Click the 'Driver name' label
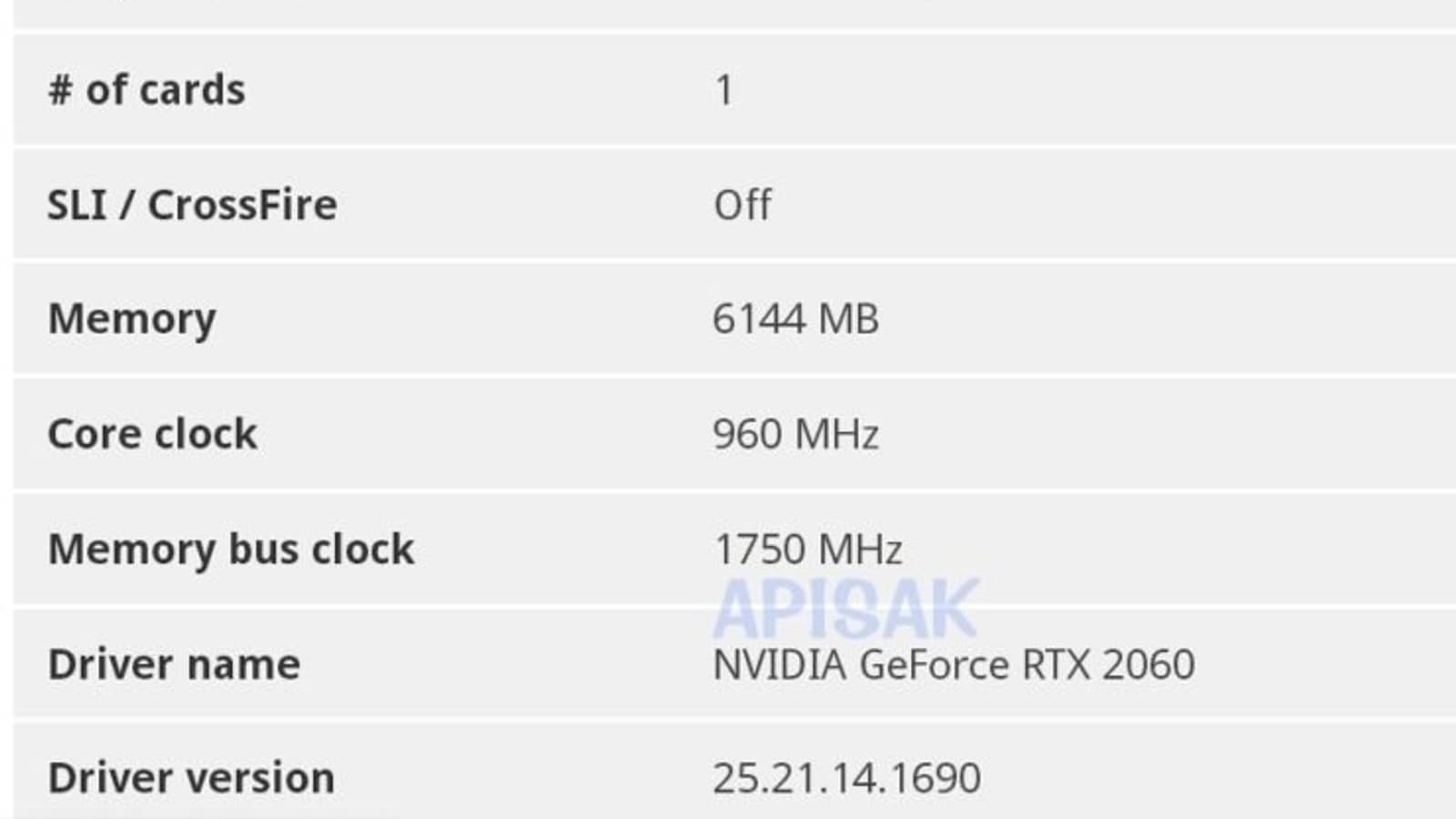1456x819 pixels. pos(174,664)
